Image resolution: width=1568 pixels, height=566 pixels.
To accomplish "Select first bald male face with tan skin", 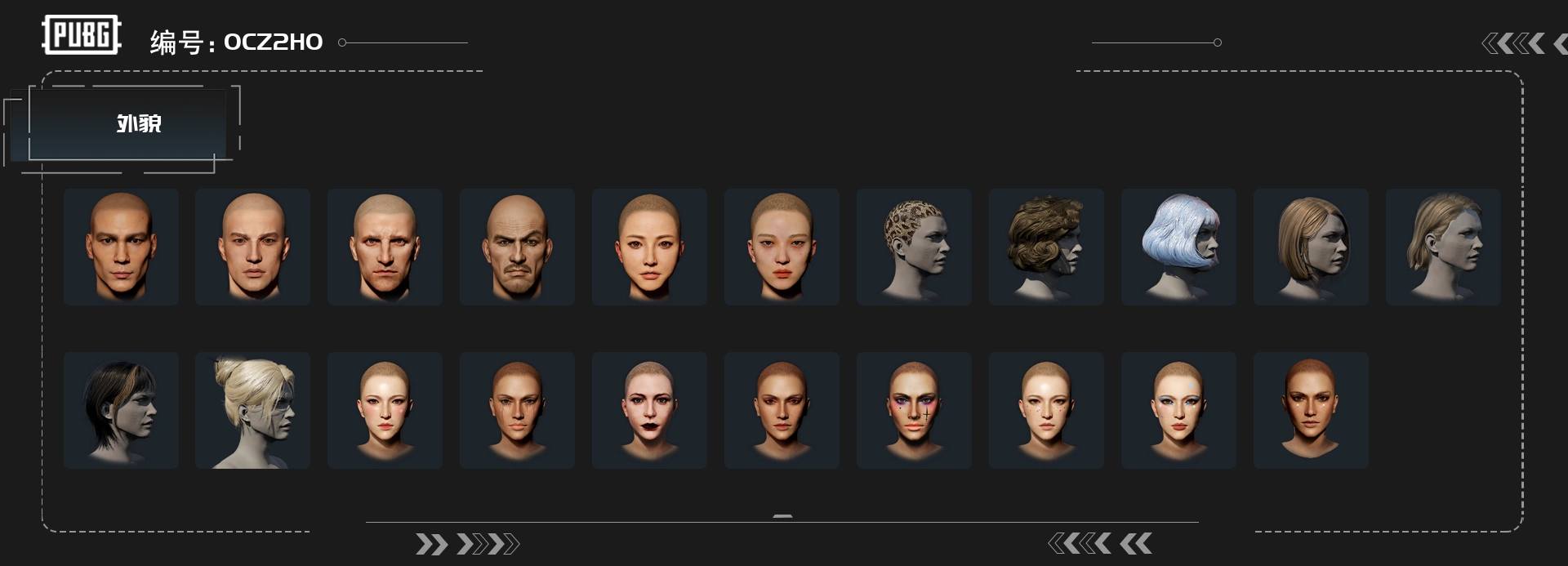I will pyautogui.click(x=121, y=247).
